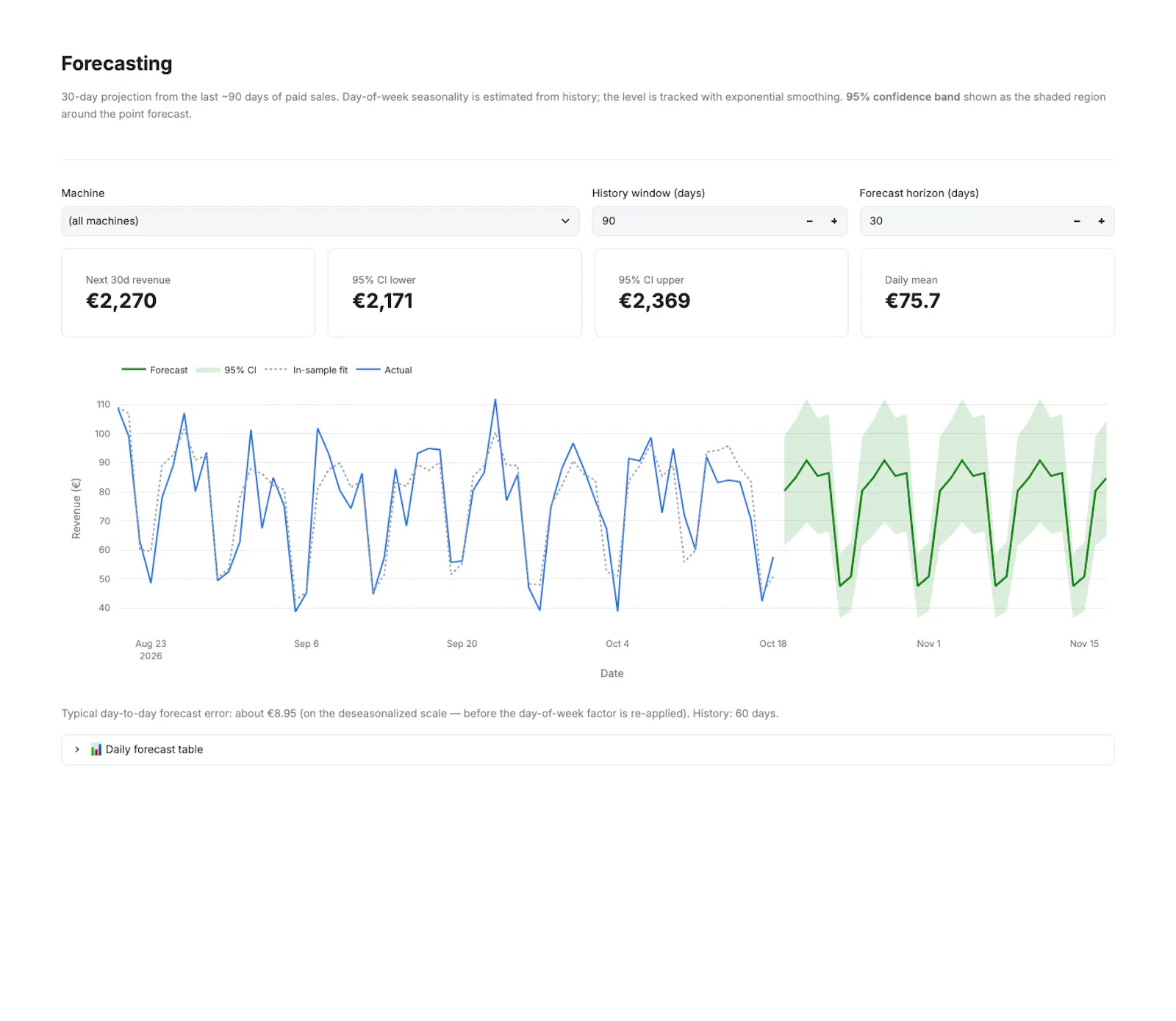Click the Date x-axis title

click(x=612, y=673)
